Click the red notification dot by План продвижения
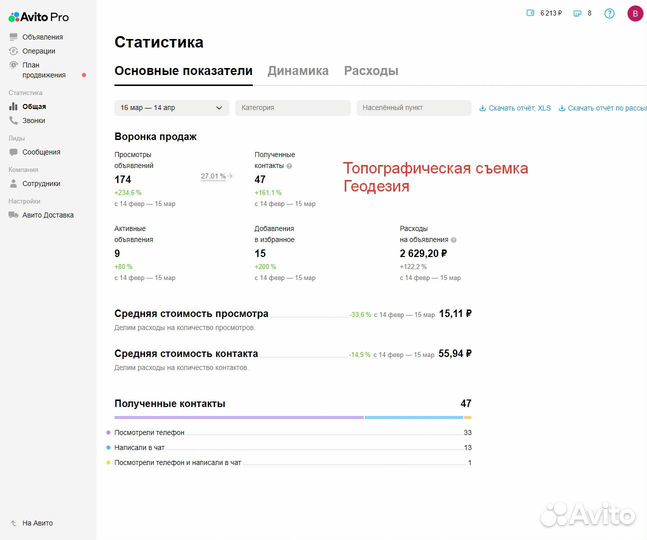647x540 pixels. click(84, 75)
